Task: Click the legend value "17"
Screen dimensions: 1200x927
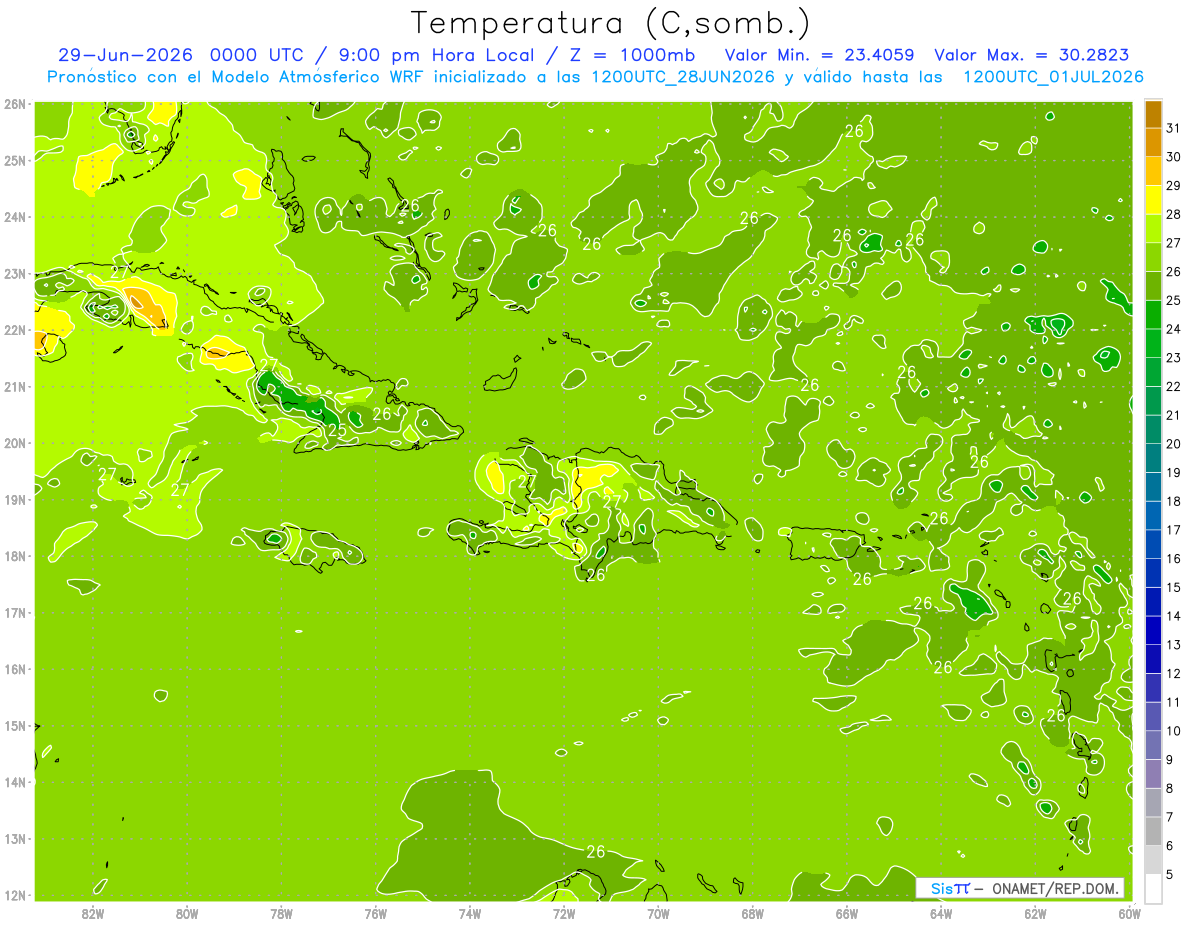Action: pyautogui.click(x=1173, y=530)
